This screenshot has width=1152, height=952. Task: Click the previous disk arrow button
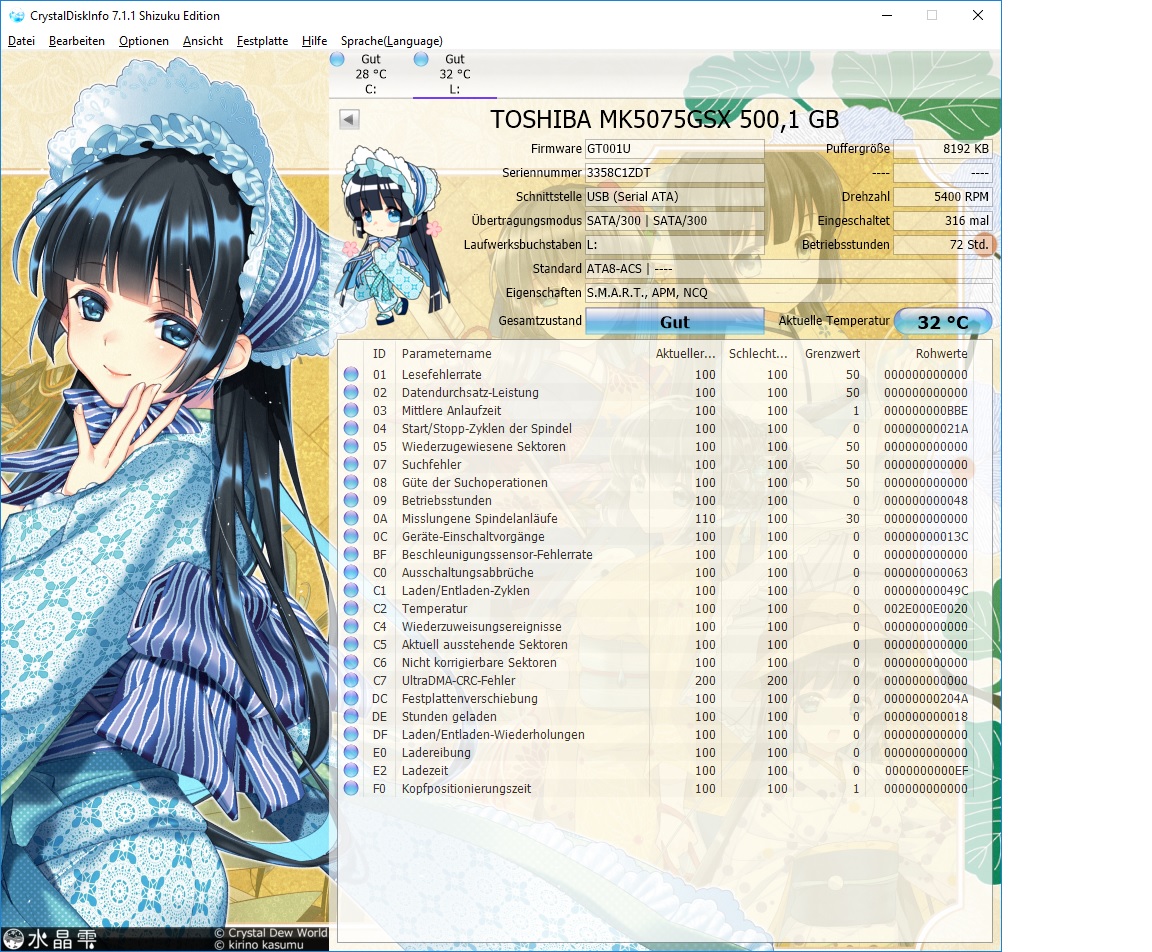click(x=350, y=119)
